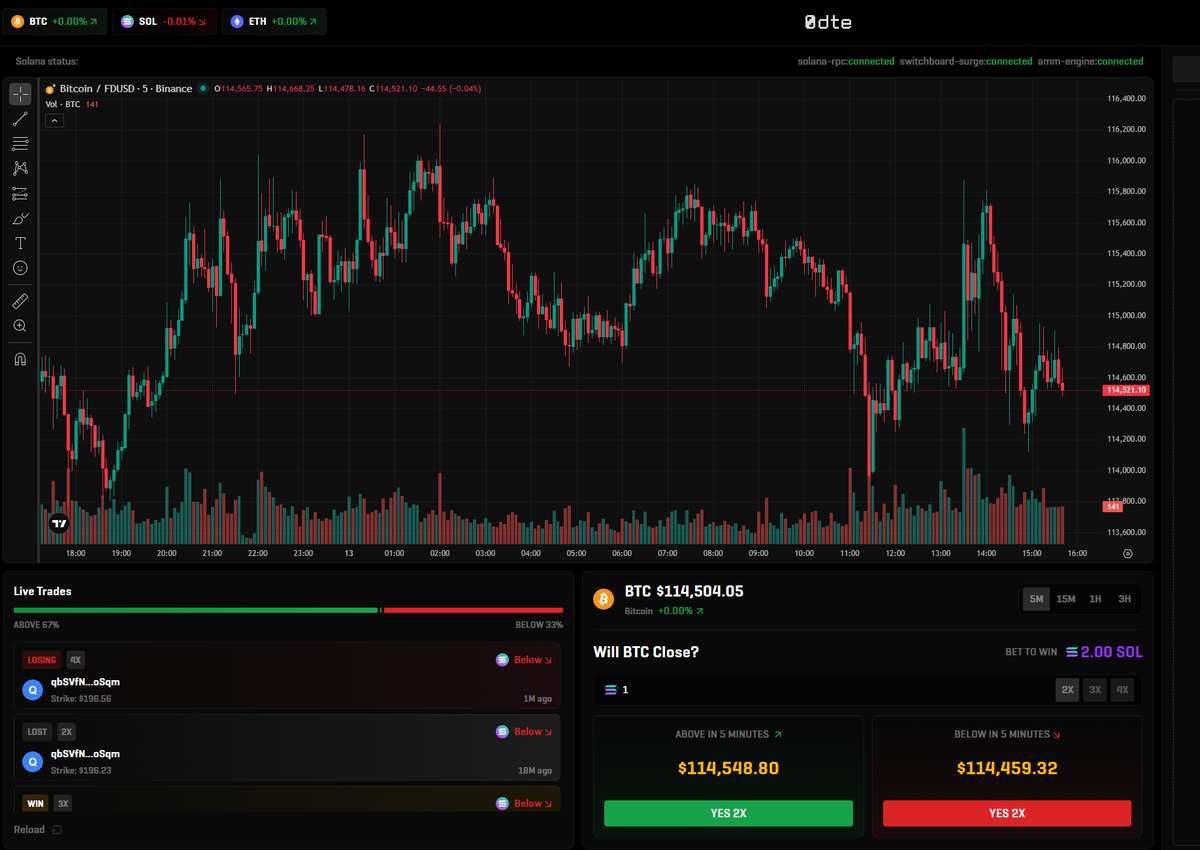Select the 1H timeframe tab
The height and width of the screenshot is (850, 1200).
pyautogui.click(x=1095, y=599)
